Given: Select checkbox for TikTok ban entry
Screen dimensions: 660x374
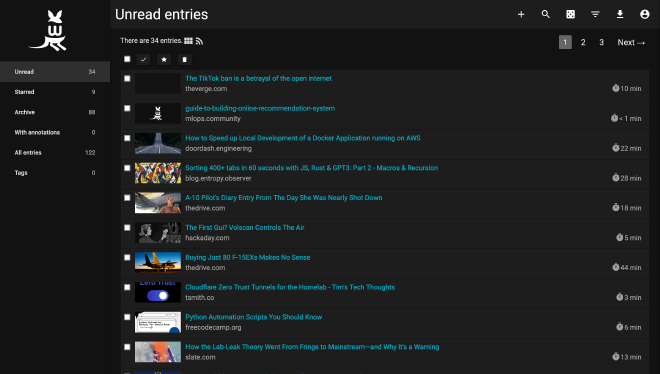Looking at the screenshot, I should [127, 78].
